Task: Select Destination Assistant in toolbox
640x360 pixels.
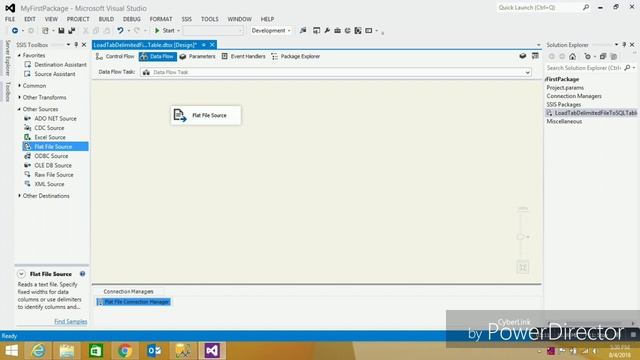Action: pos(56,64)
